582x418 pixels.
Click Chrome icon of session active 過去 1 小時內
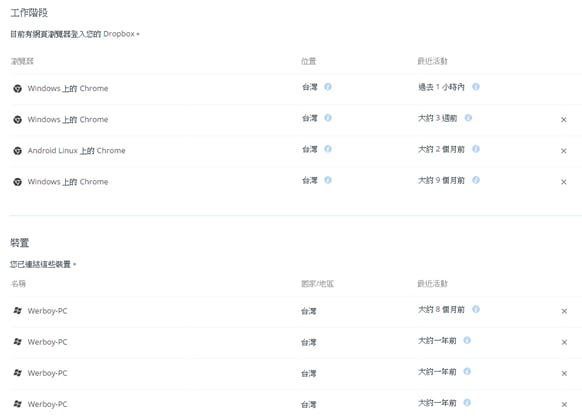click(17, 88)
